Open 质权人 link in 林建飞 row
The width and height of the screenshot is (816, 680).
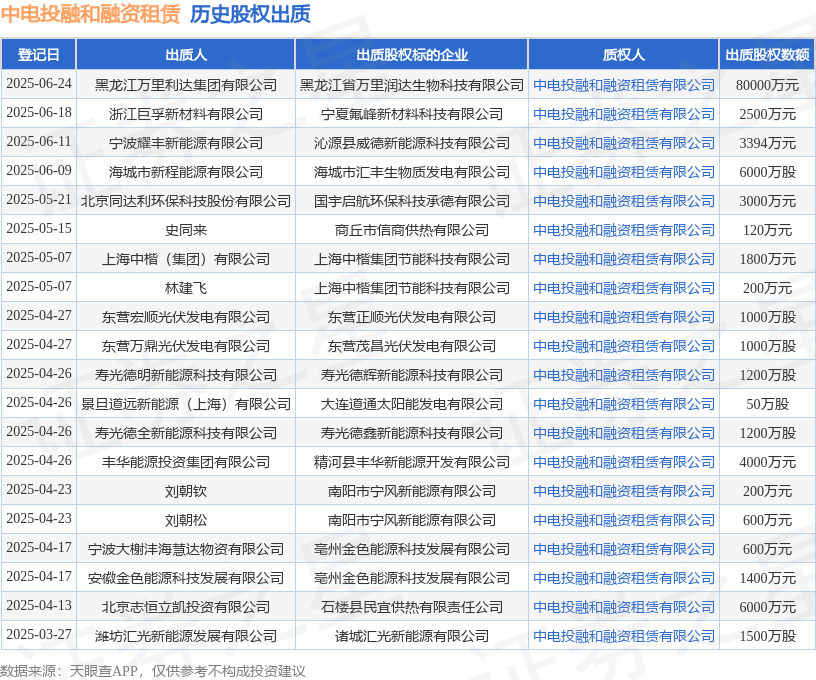click(x=623, y=288)
